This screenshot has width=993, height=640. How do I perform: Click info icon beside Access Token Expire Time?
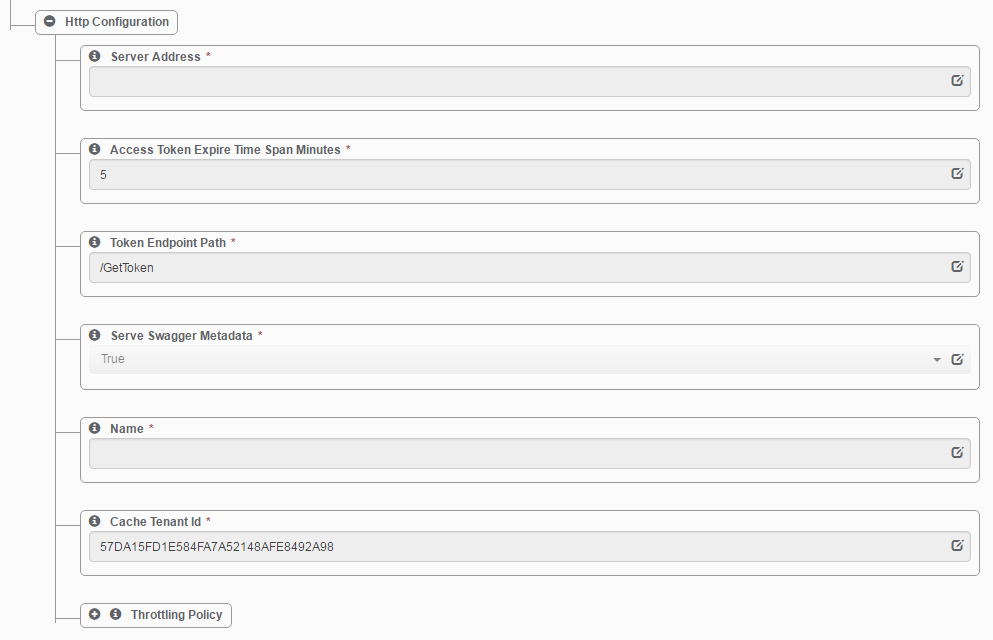click(94, 149)
